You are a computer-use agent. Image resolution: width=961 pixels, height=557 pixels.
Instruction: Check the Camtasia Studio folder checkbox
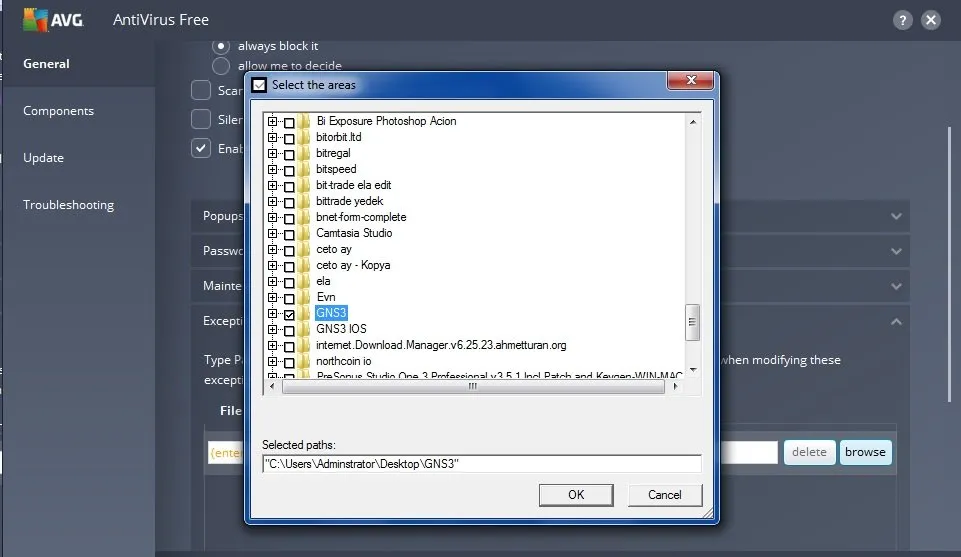289,234
